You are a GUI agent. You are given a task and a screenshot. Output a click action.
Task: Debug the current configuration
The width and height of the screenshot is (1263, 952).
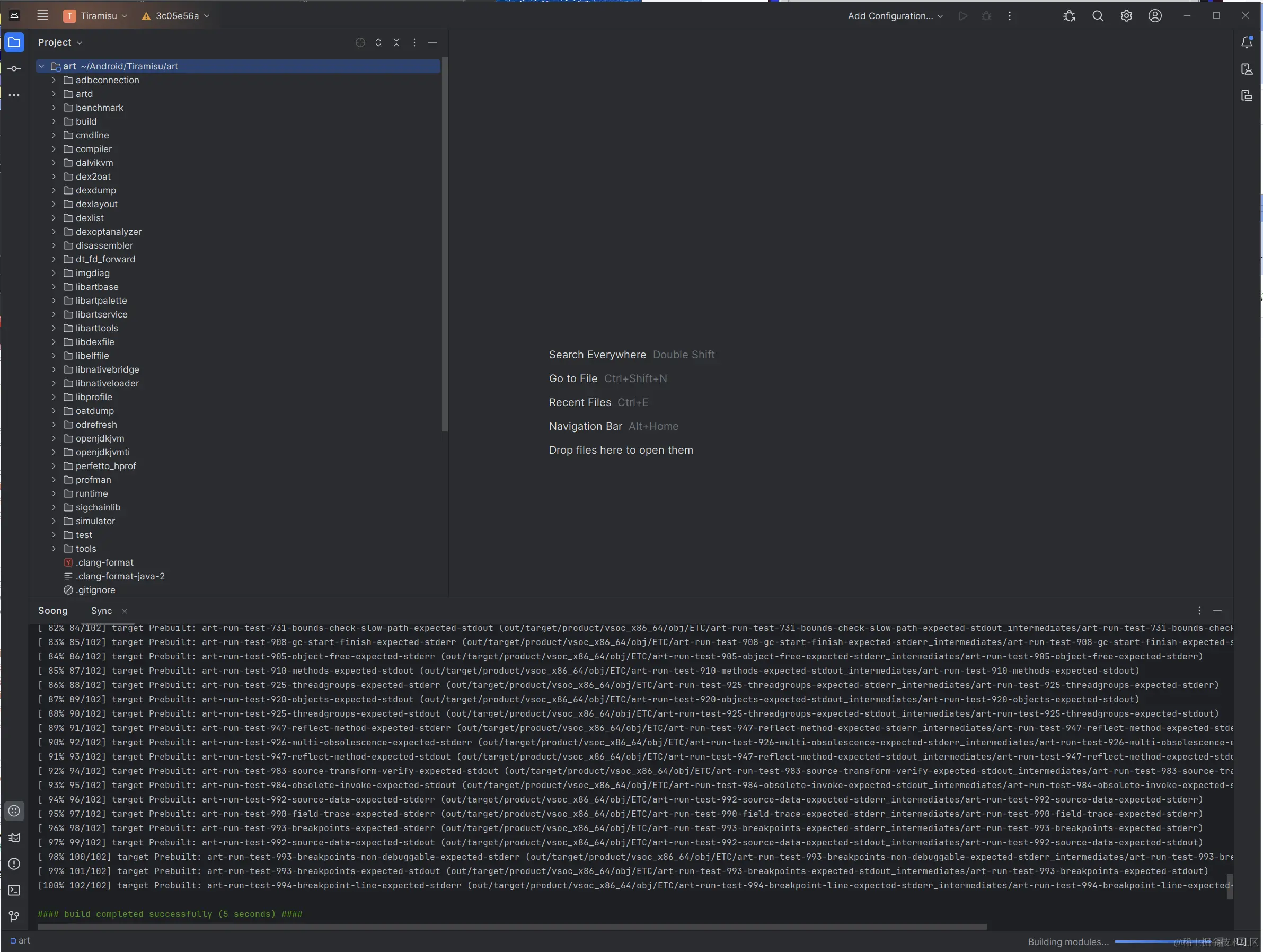coord(986,16)
